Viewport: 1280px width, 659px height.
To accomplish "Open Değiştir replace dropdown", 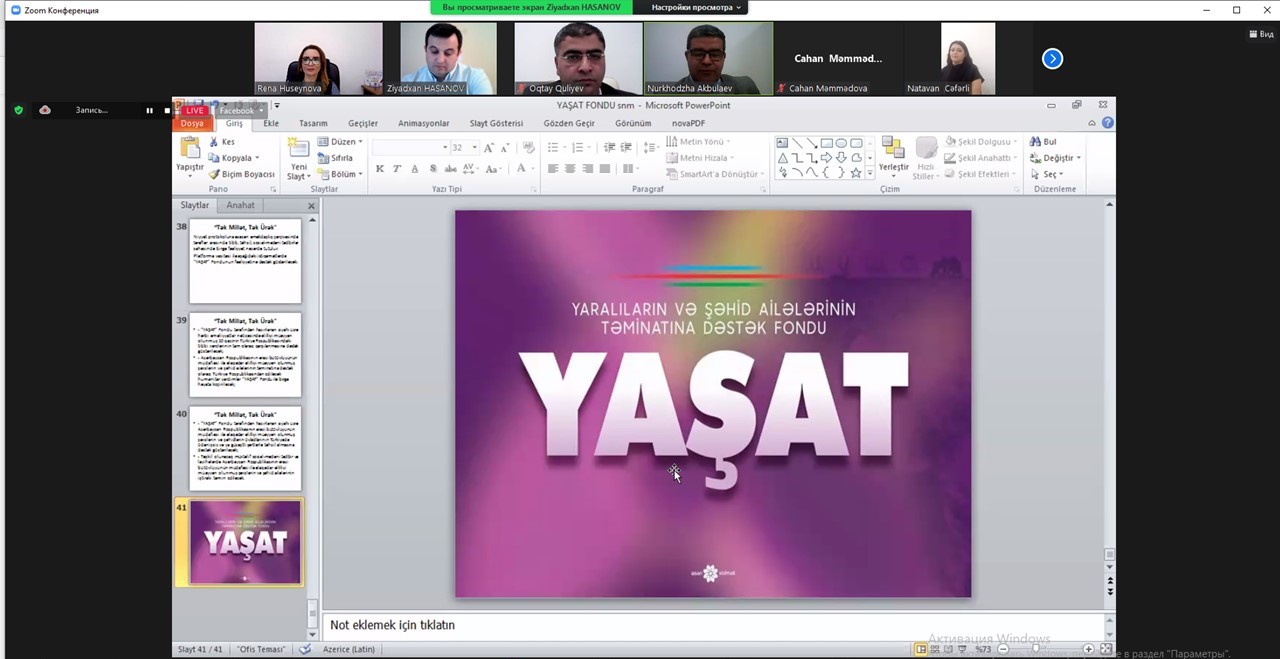I will pos(1078,158).
